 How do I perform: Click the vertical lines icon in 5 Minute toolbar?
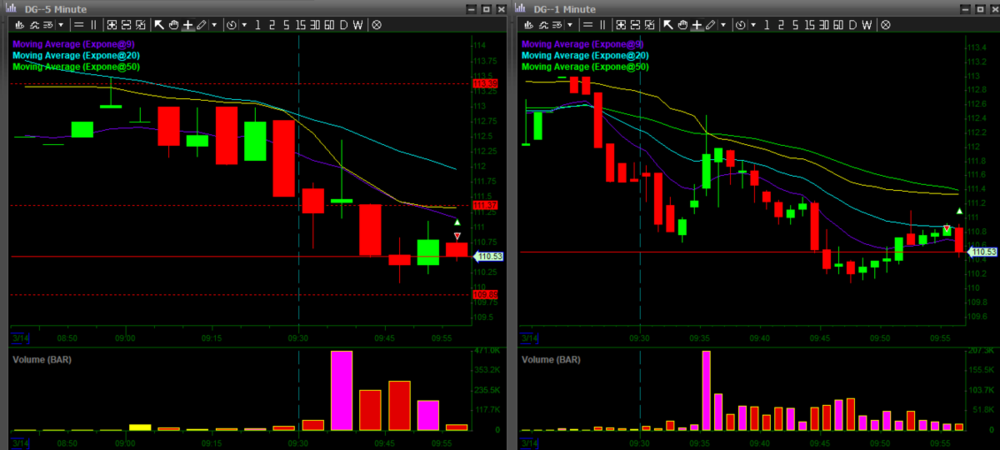pyautogui.click(x=94, y=24)
